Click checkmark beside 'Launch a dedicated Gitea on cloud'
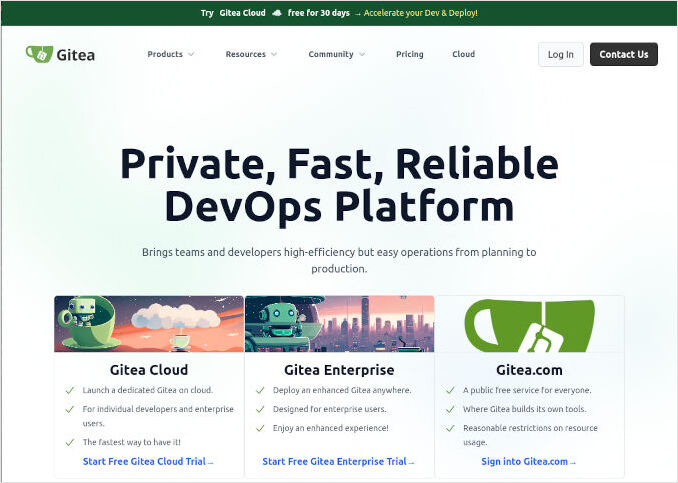This screenshot has width=678, height=483. [x=69, y=390]
